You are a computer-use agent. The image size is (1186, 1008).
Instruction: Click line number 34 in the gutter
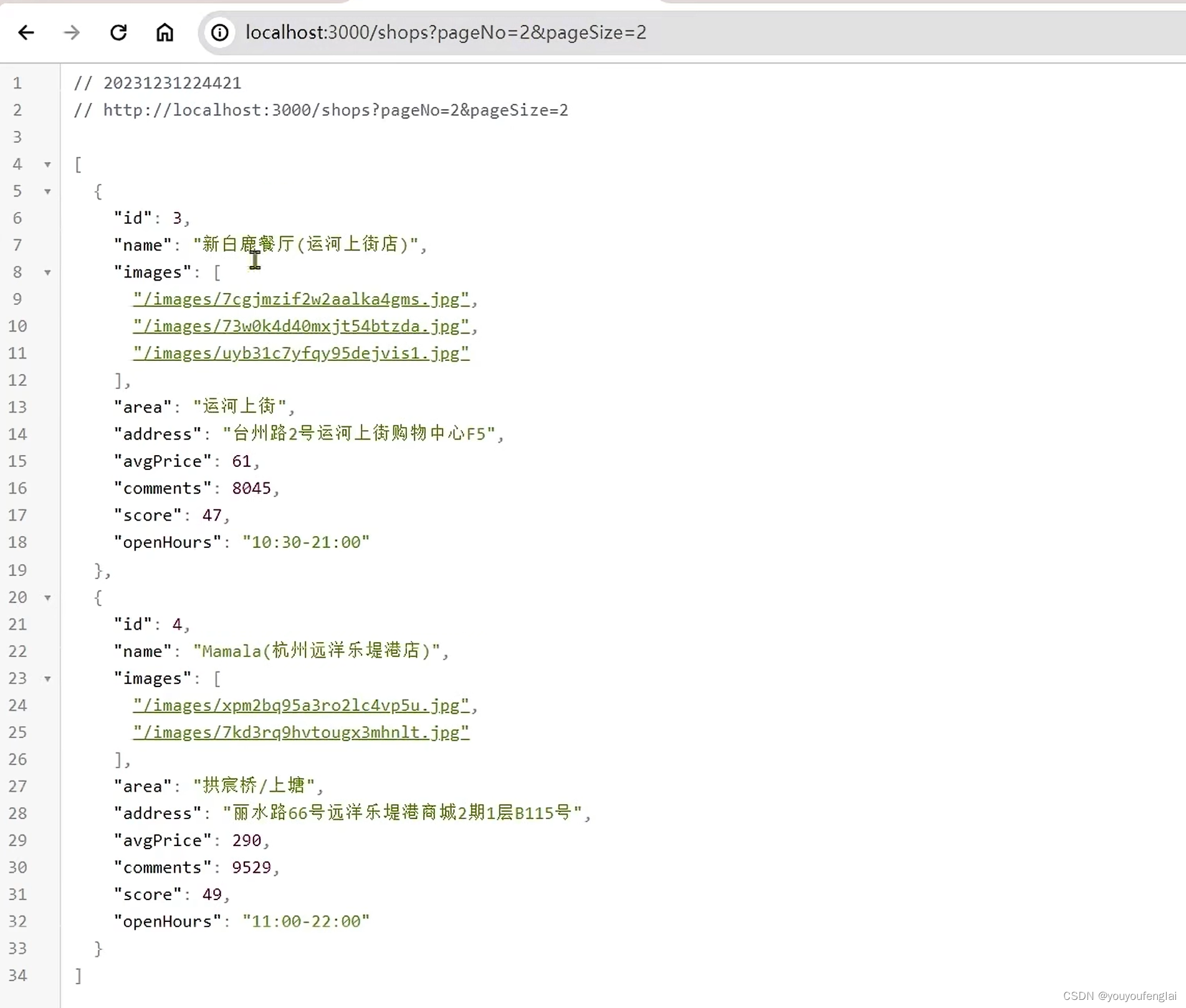17,976
